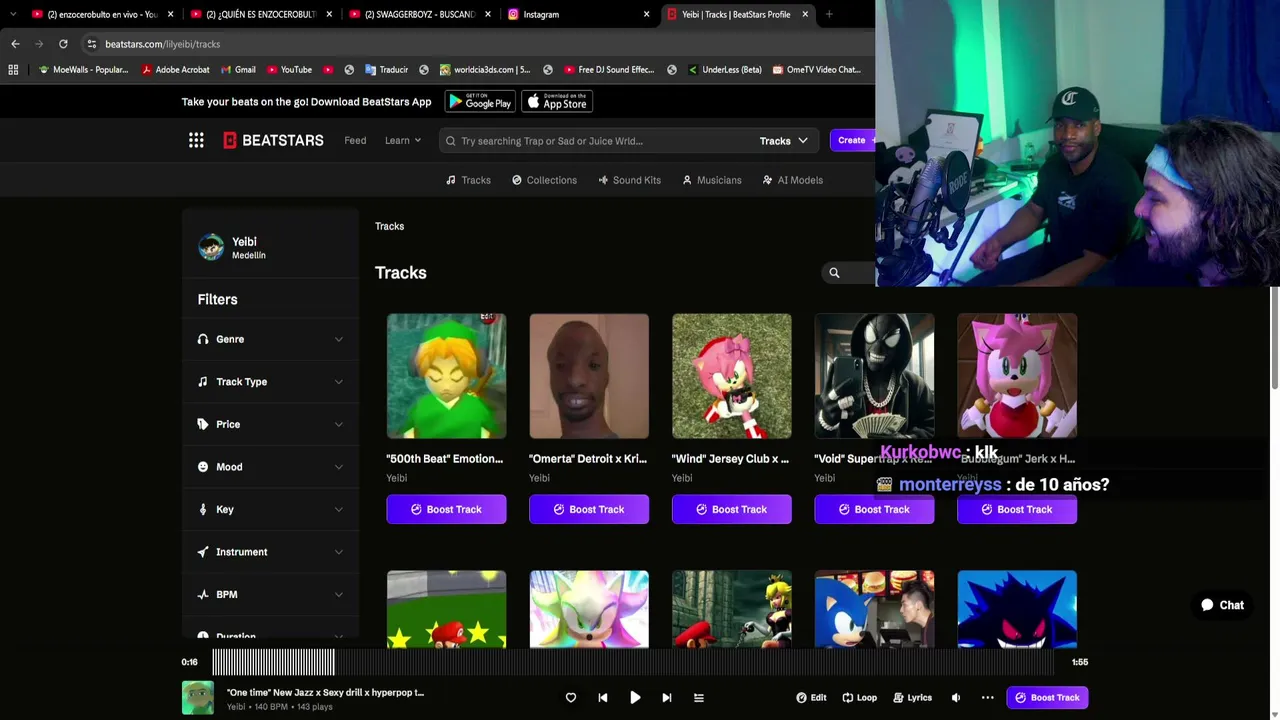
Task: Expand the Track Type filter
Action: 270,382
